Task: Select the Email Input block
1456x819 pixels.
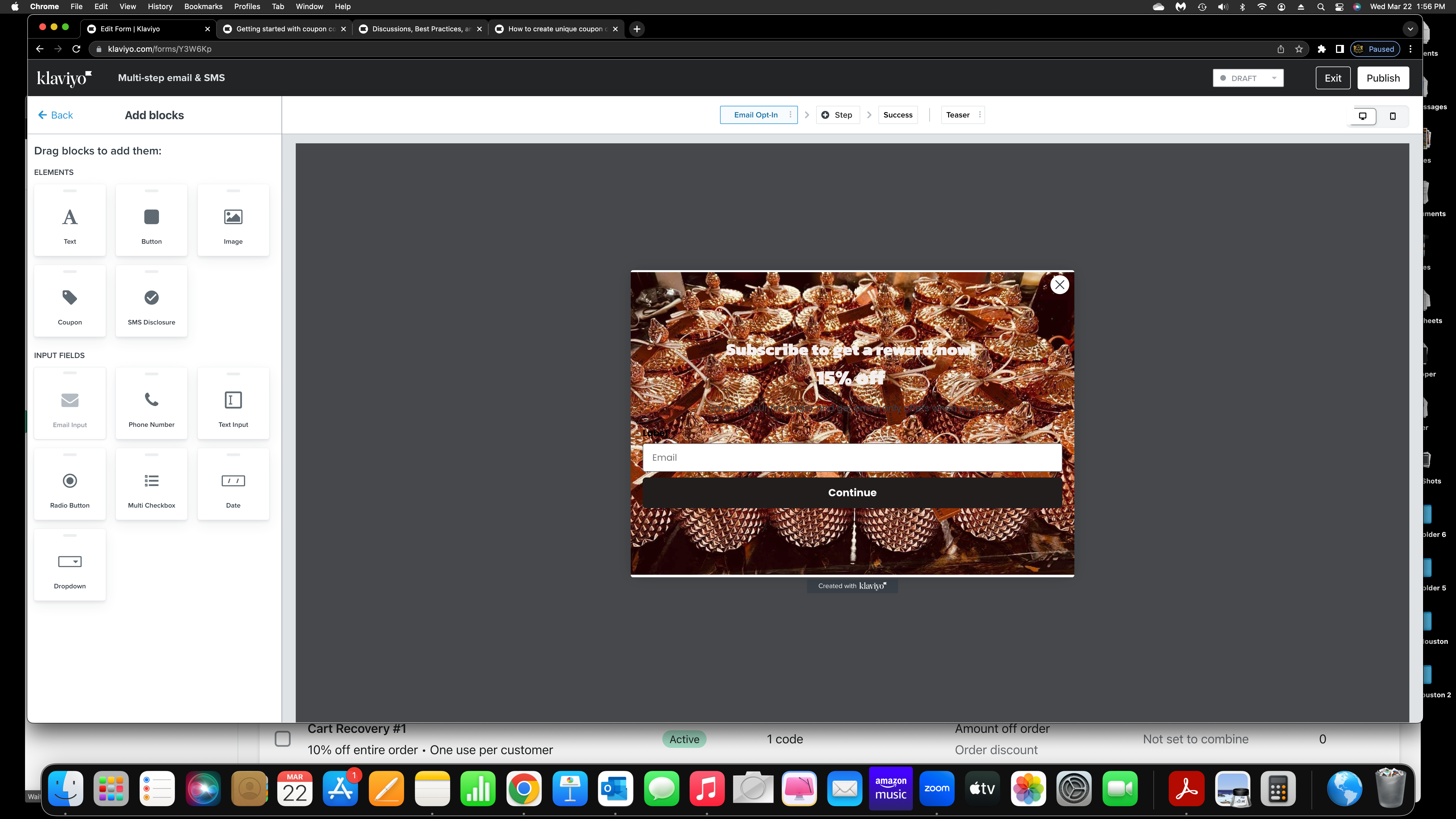Action: 69,404
